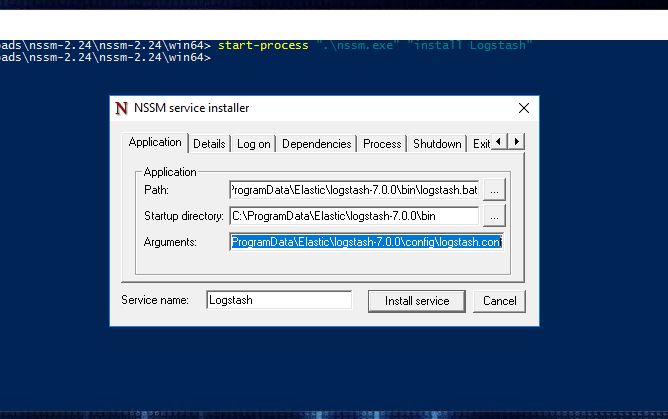Click the Startup directory: label
Screen dimensions: 668x419
pos(184,216)
